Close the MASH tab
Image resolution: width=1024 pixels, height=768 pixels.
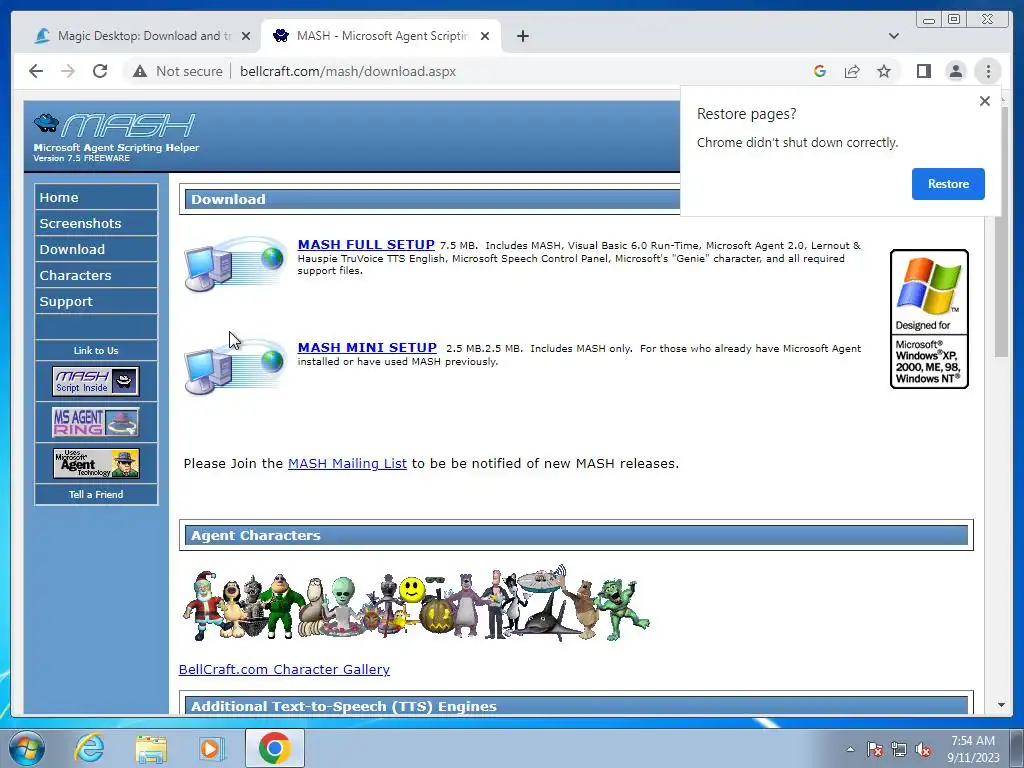point(485,36)
